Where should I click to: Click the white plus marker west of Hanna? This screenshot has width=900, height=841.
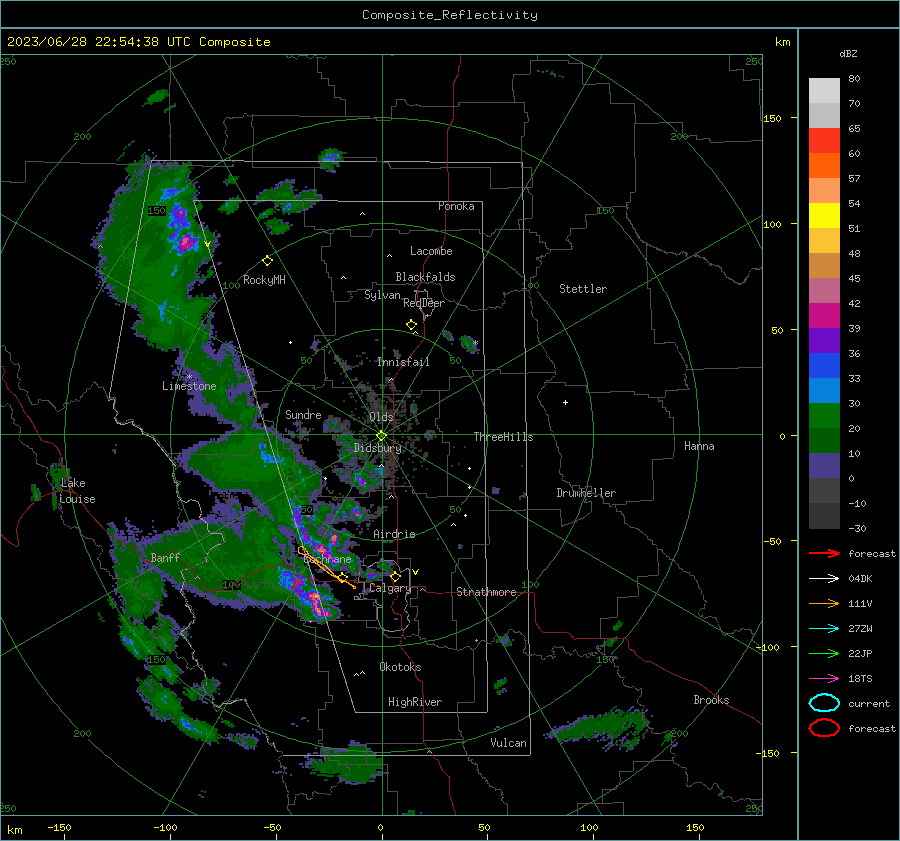pos(565,402)
